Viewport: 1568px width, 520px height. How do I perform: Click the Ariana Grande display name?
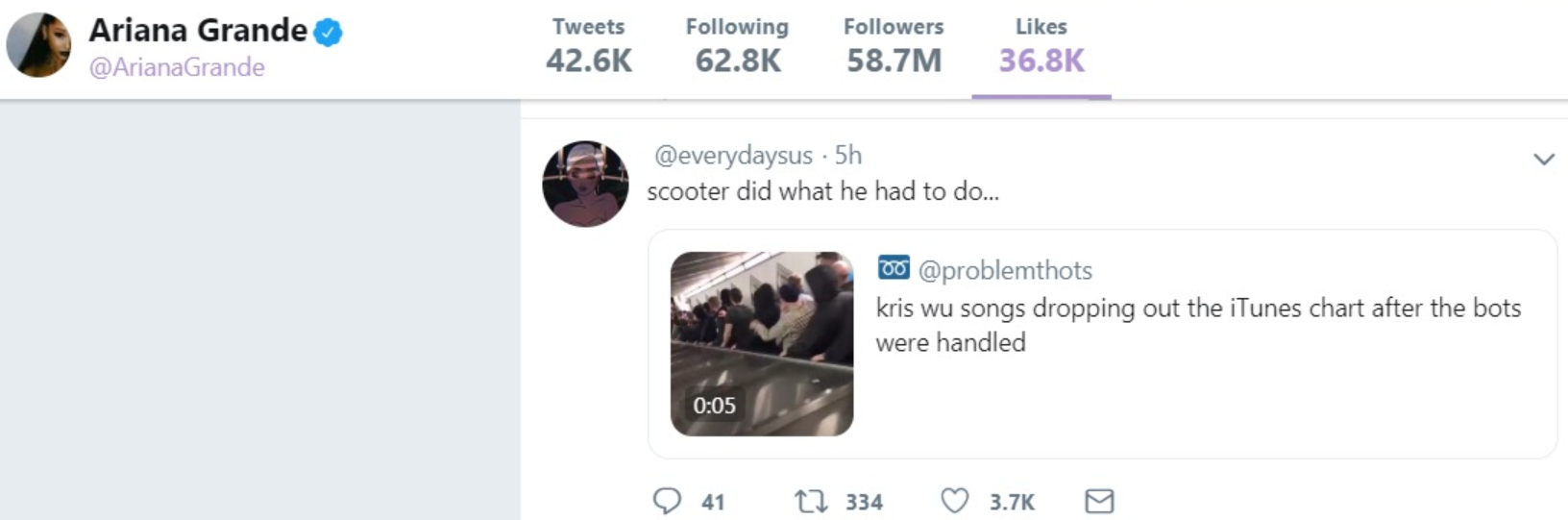(198, 31)
